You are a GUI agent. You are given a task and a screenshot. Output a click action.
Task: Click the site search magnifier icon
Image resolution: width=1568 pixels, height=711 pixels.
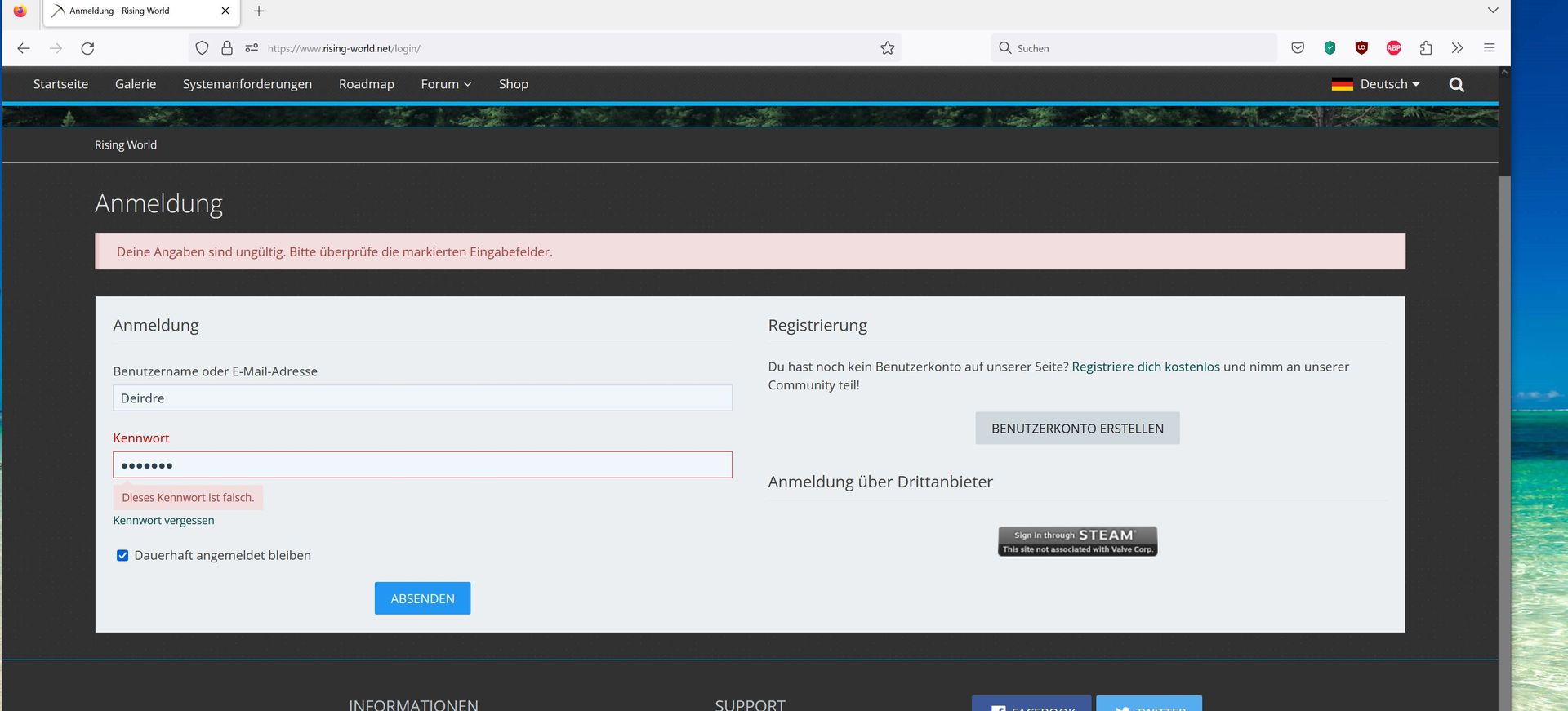(1456, 85)
